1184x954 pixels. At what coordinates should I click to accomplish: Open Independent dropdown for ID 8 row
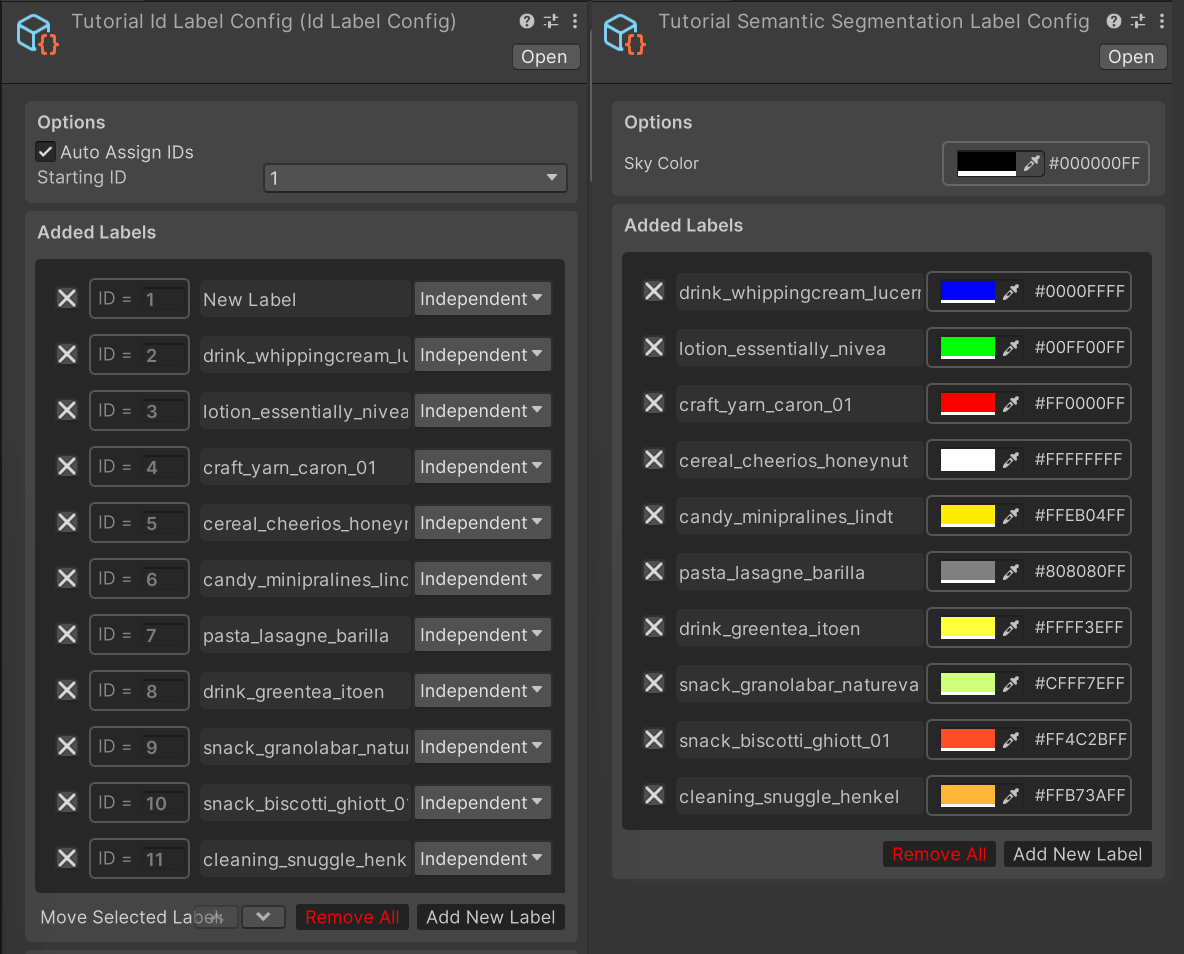pyautogui.click(x=482, y=690)
